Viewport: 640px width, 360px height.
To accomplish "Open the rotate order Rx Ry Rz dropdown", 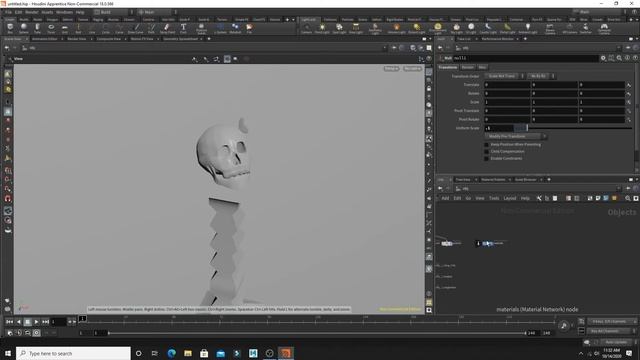I will click(541, 76).
